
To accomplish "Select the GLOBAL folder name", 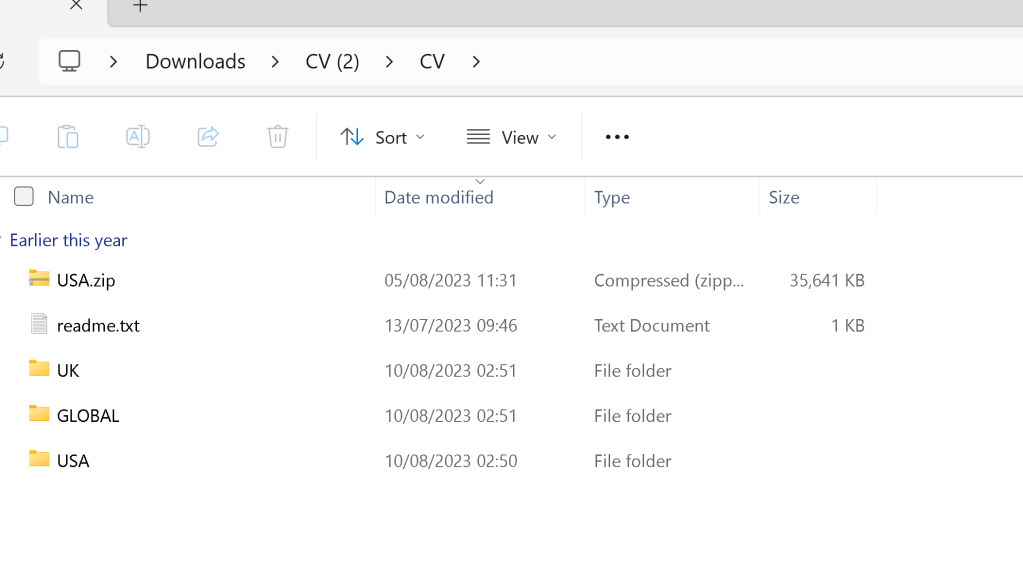I will click(x=88, y=415).
